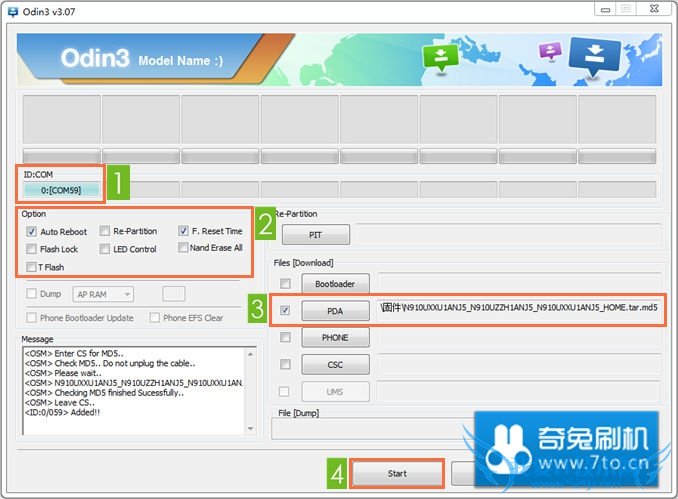Click the CSC file path field

[519, 364]
